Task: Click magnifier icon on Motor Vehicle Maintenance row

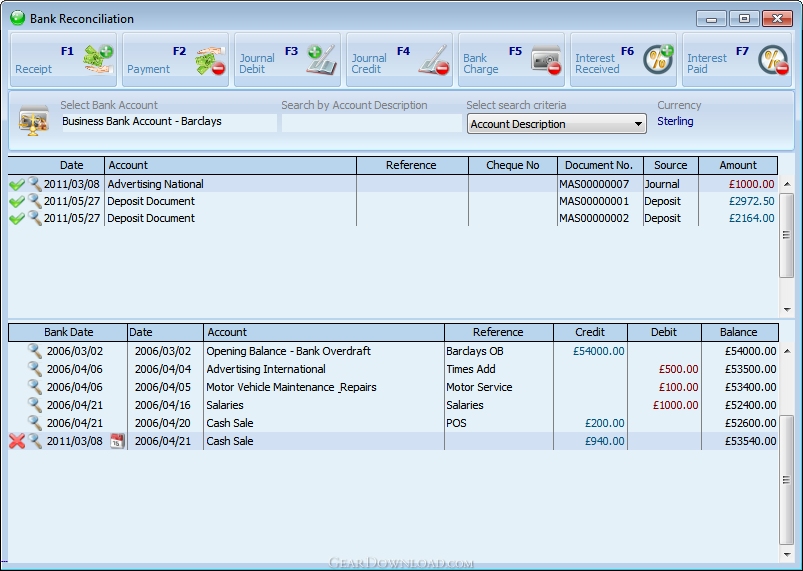Action: tap(34, 387)
